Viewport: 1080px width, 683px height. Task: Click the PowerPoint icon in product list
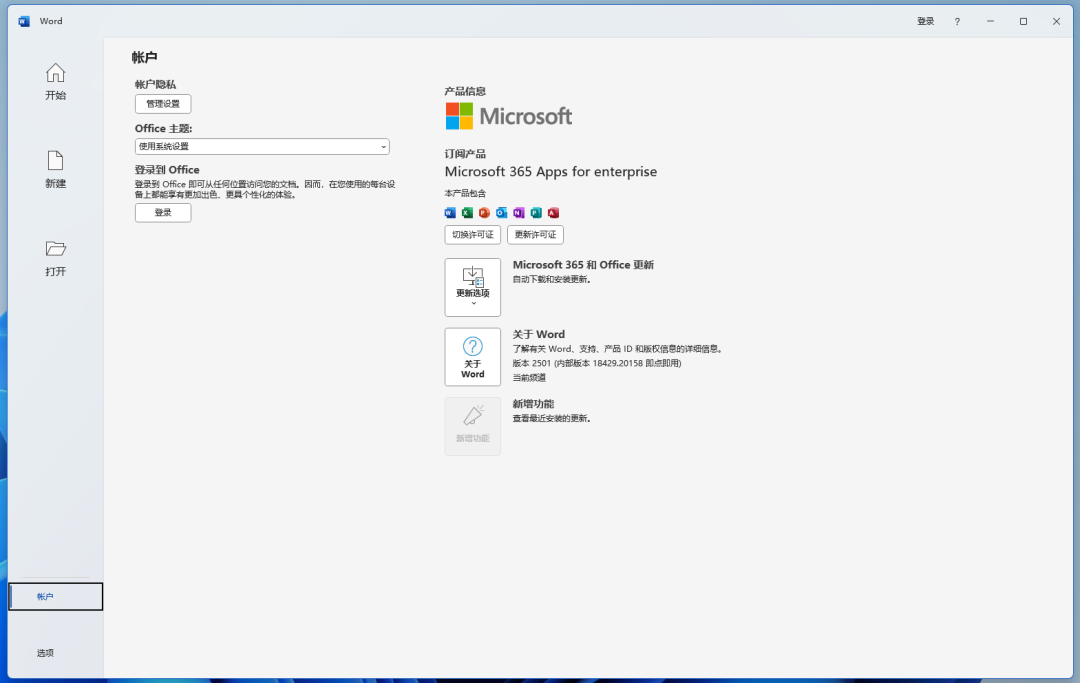click(484, 213)
